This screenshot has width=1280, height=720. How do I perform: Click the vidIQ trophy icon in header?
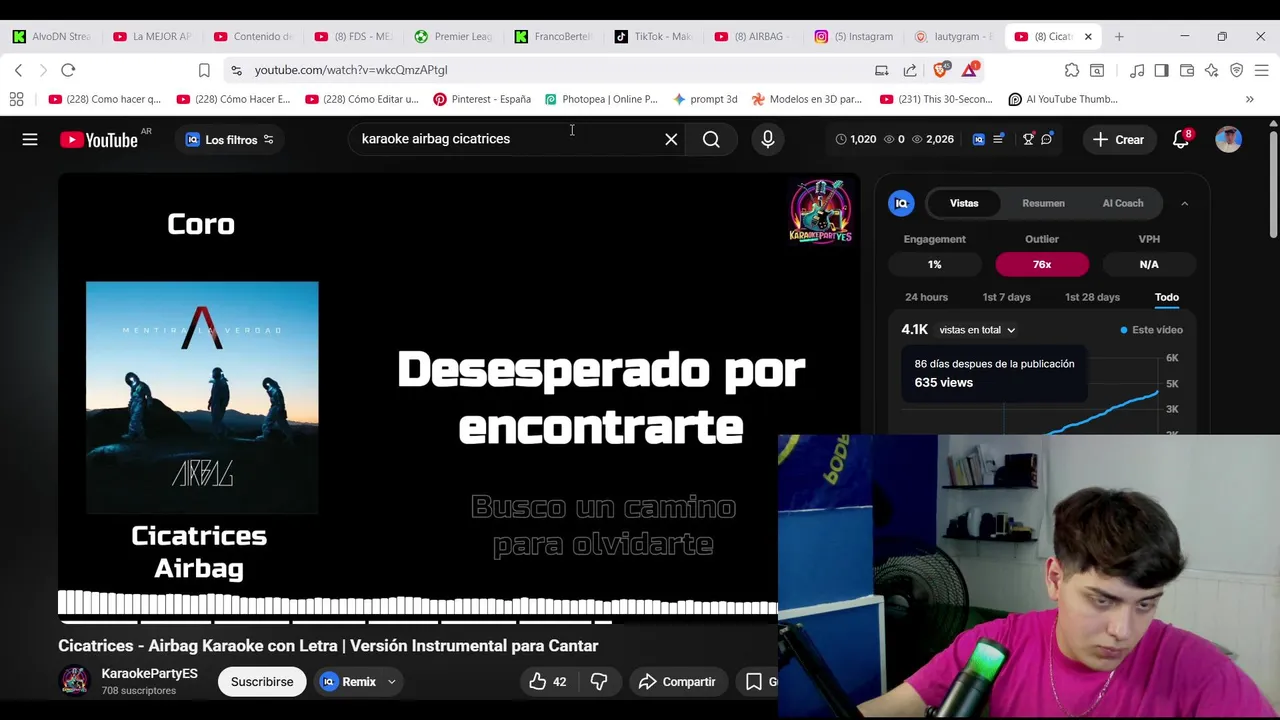pyautogui.click(x=1028, y=139)
